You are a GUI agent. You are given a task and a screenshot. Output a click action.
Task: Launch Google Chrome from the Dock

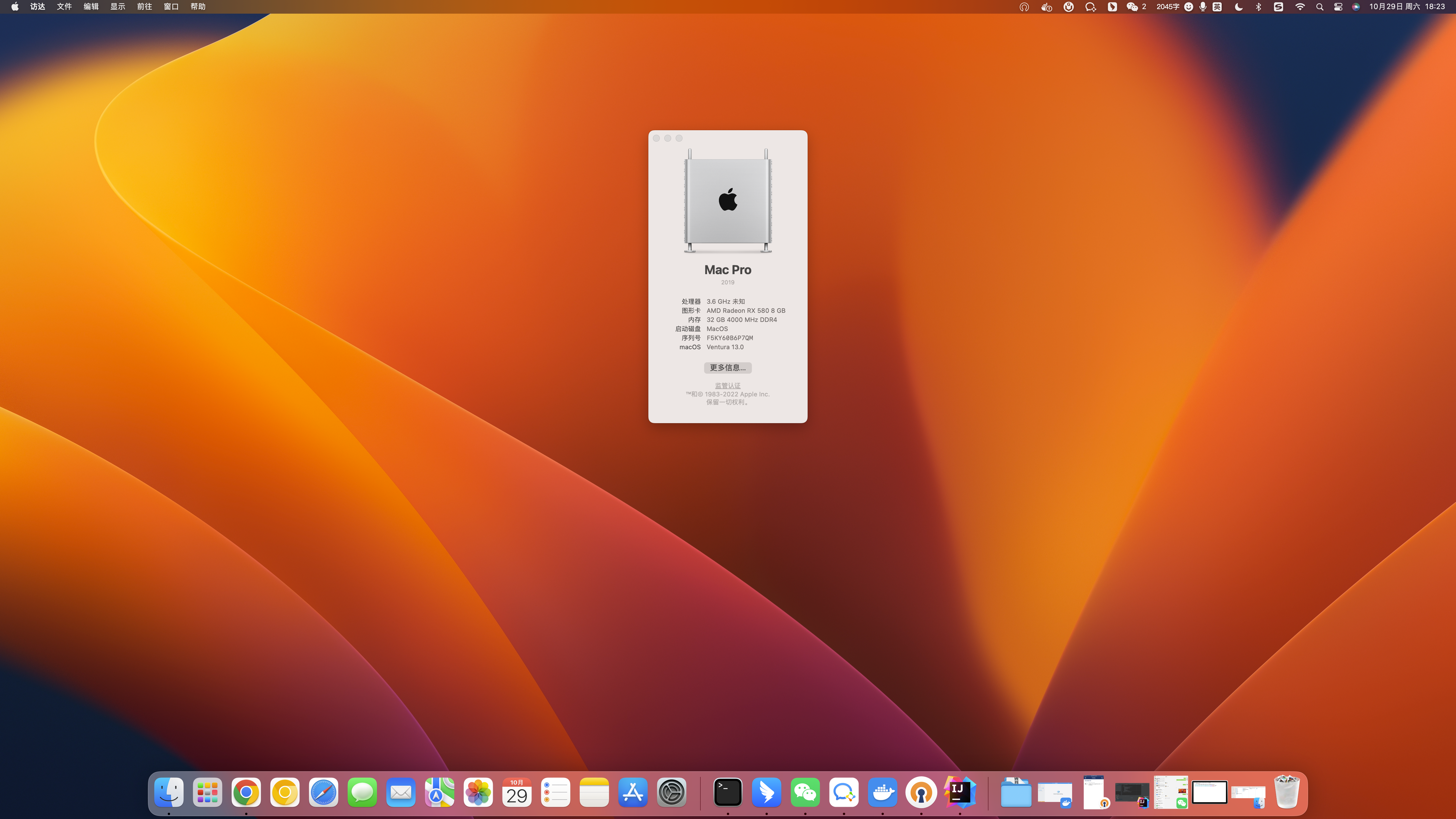(246, 793)
